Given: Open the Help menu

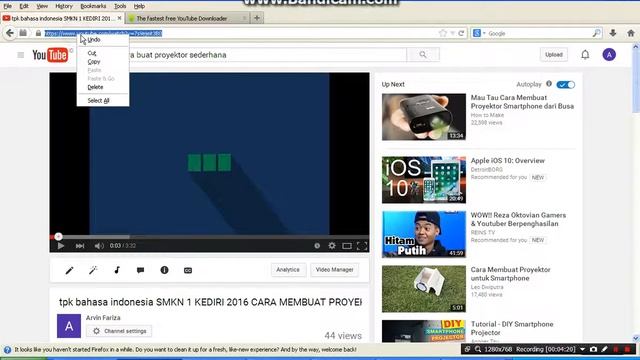Looking at the screenshot, I should click(x=139, y=6).
